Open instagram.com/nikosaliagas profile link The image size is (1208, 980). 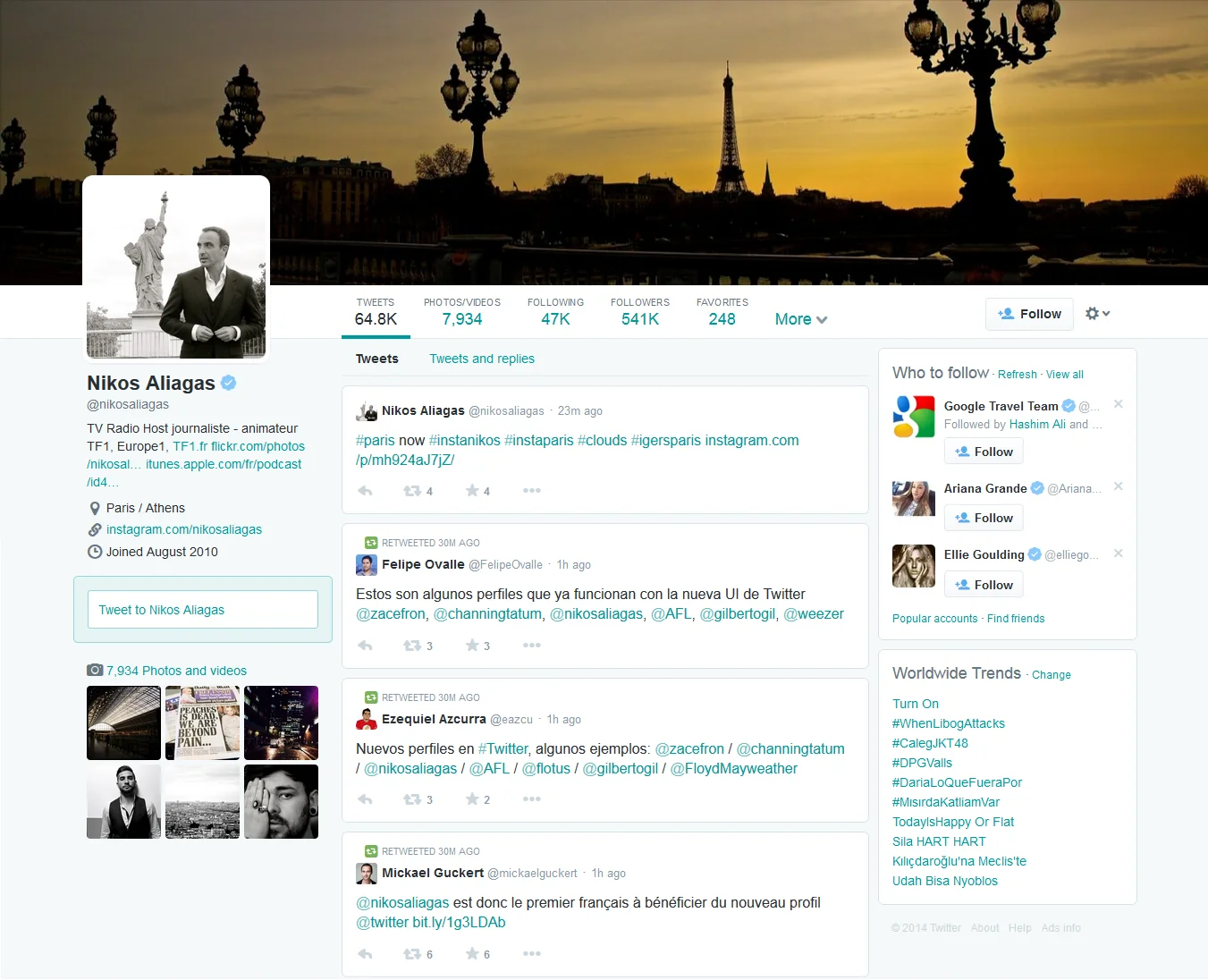tap(184, 529)
